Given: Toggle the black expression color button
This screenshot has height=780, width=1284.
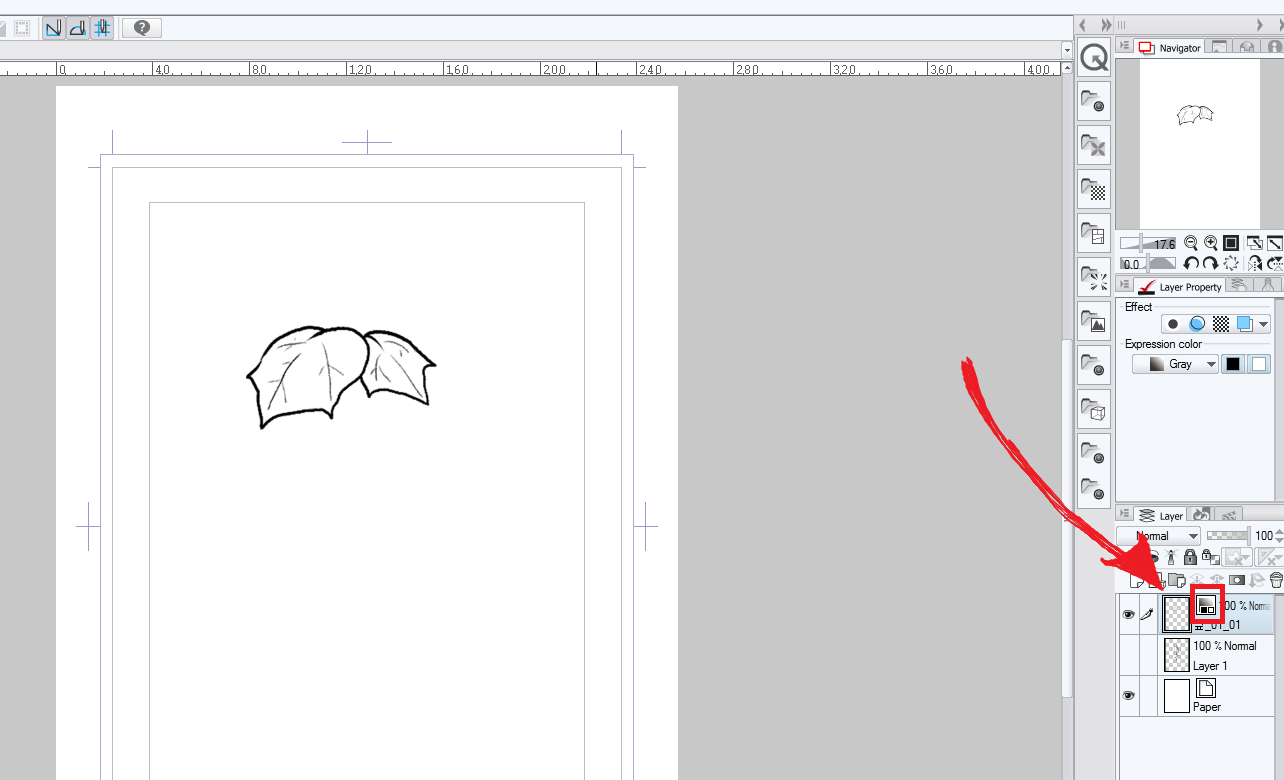Looking at the screenshot, I should [x=1233, y=364].
